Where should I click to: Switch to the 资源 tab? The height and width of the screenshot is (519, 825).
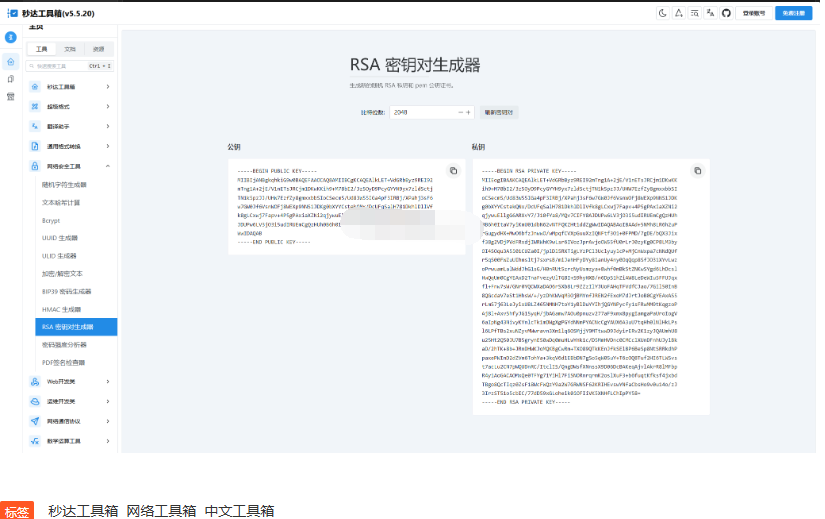(x=98, y=49)
